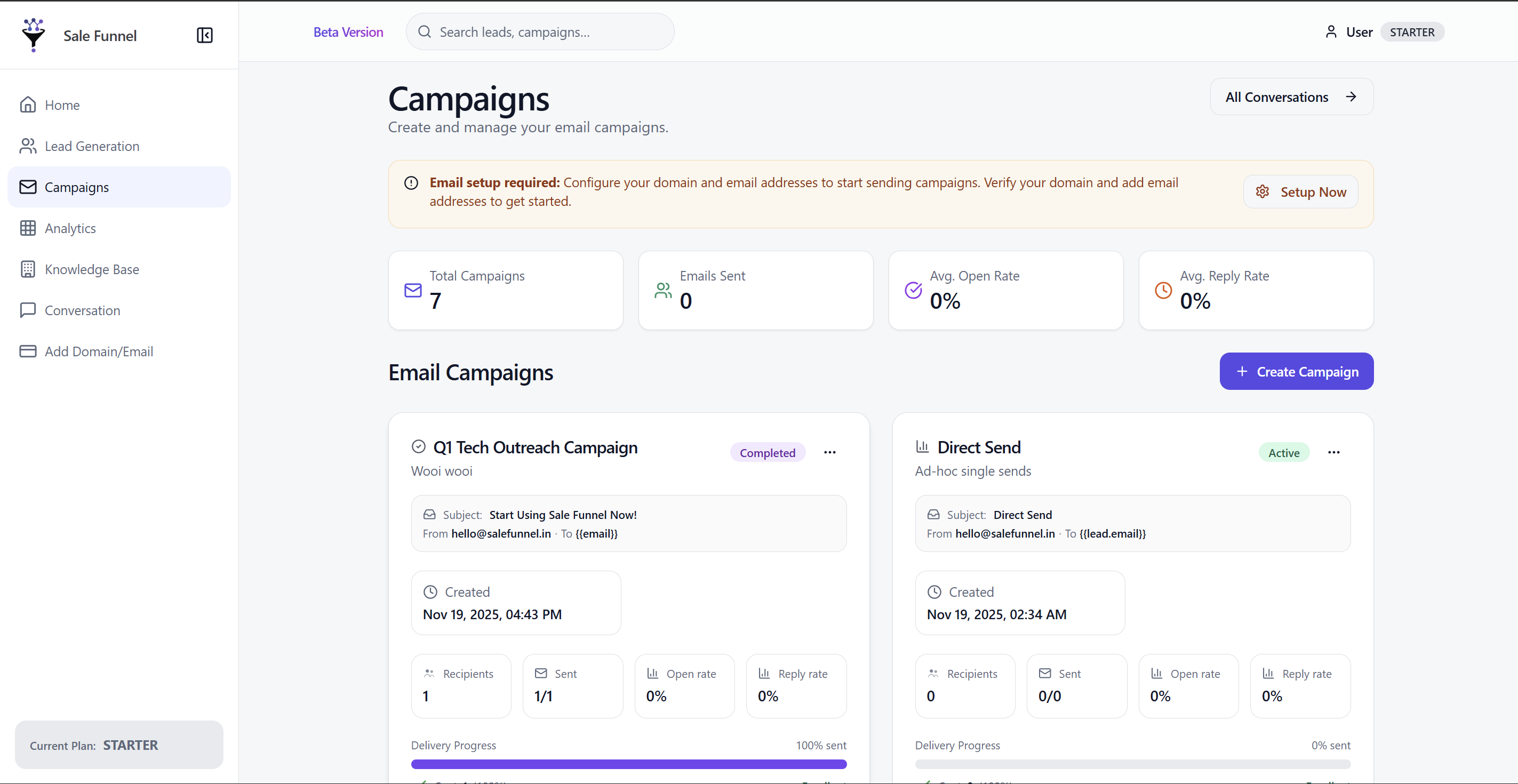Click the Analytics grid icon
1518x784 pixels.
28,228
